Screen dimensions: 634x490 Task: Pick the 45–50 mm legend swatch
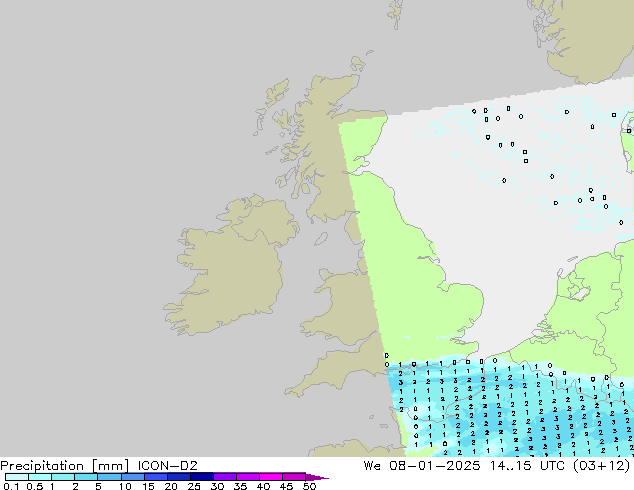(x=294, y=477)
